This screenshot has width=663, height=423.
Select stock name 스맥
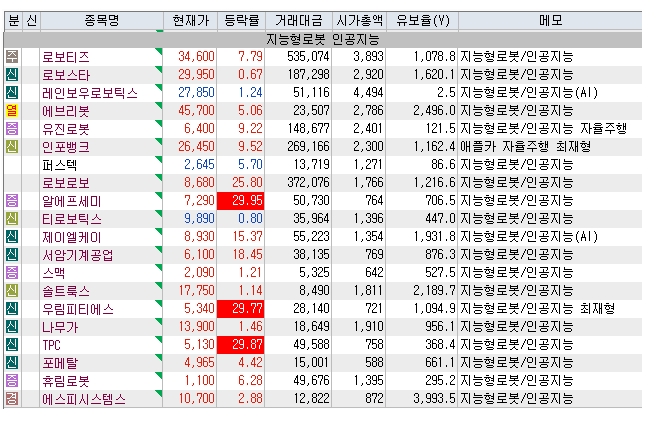pyautogui.click(x=53, y=273)
